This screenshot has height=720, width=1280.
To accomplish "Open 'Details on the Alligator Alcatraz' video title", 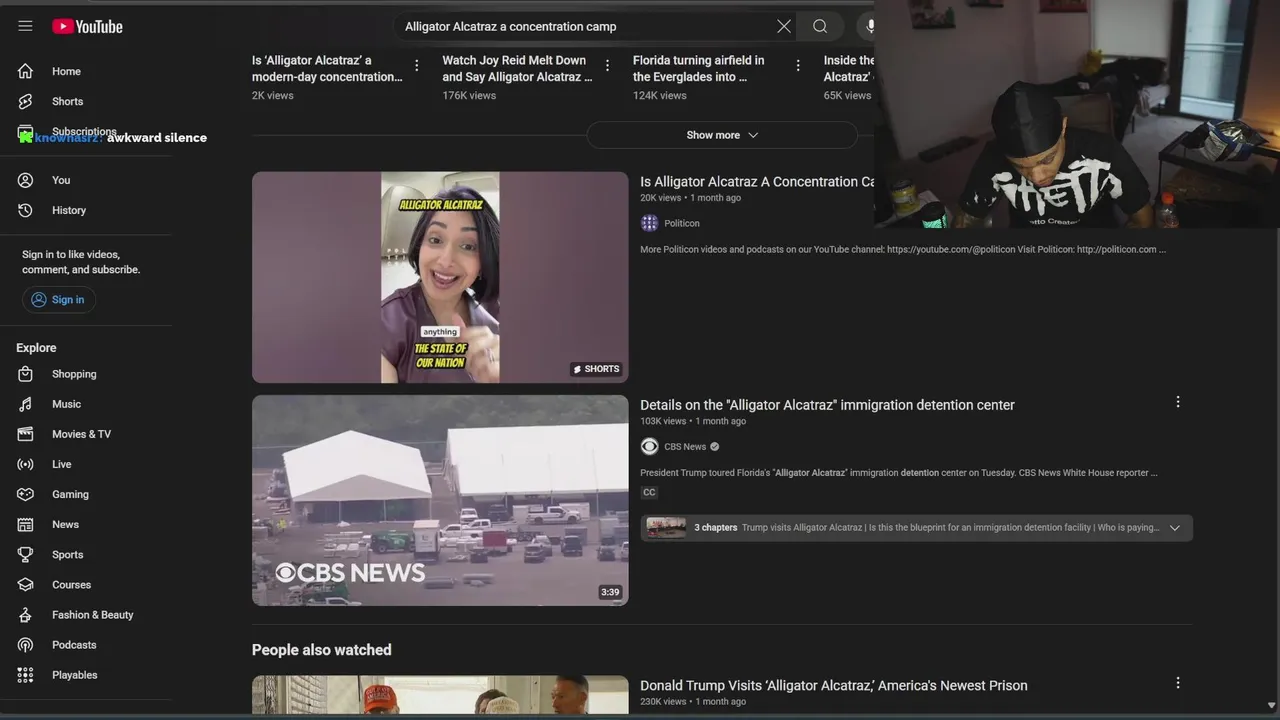I will pyautogui.click(x=827, y=405).
